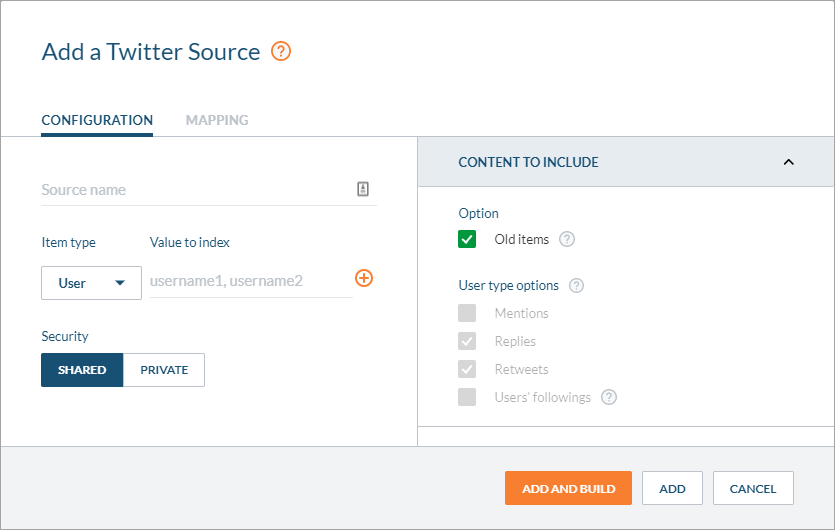Click the User type options label
835x530 pixels.
[509, 286]
